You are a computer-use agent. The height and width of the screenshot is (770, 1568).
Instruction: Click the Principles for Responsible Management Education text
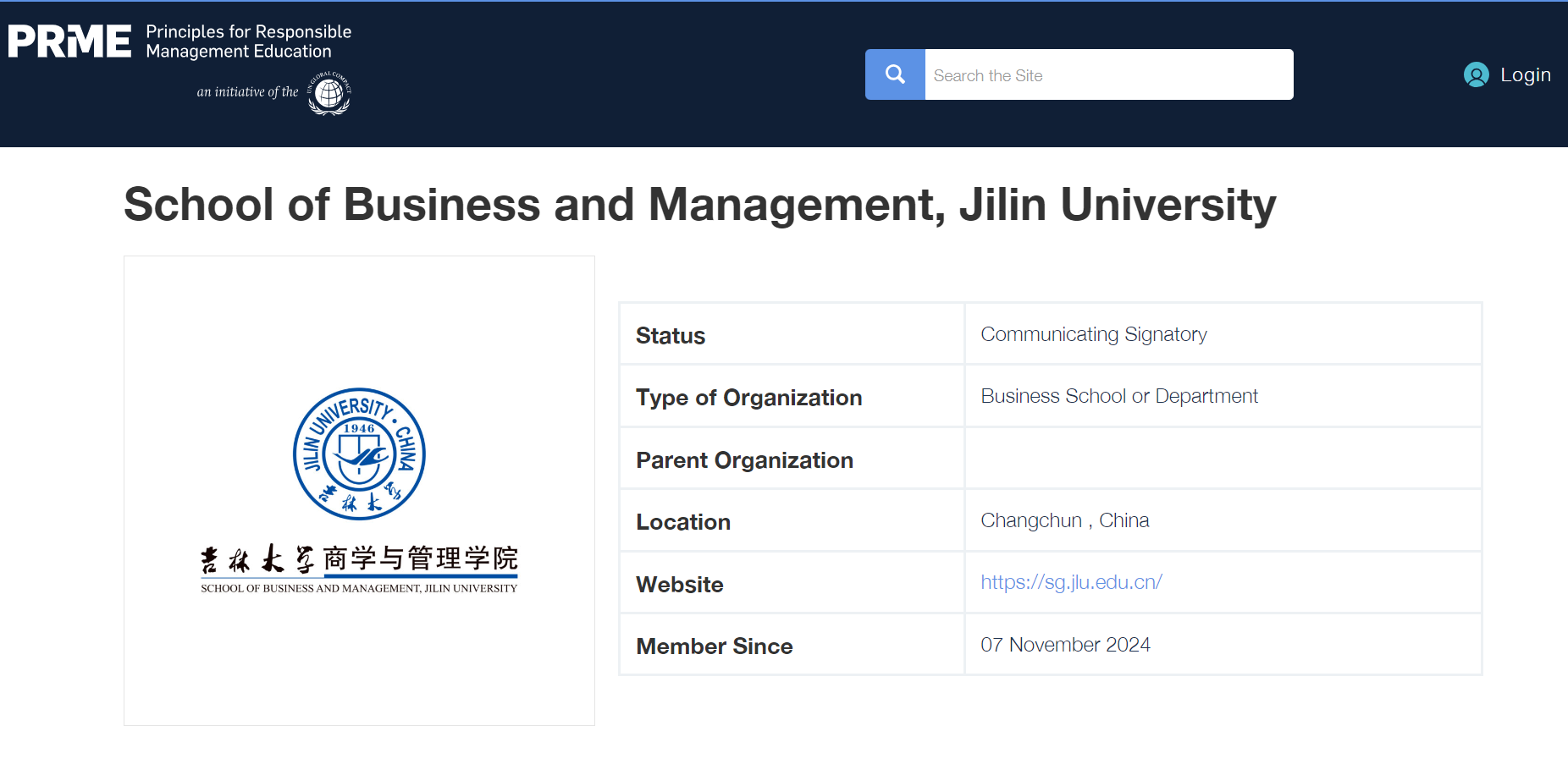point(248,41)
